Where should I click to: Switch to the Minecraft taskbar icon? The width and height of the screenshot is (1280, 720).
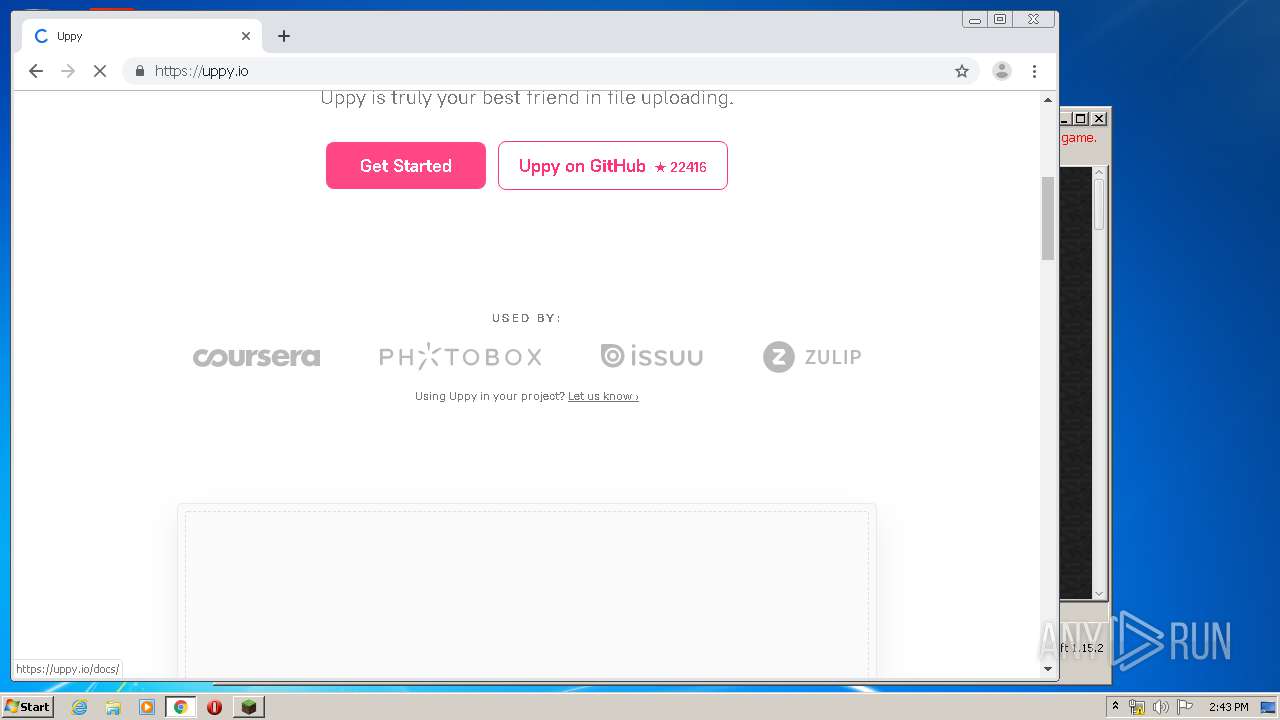[x=249, y=707]
